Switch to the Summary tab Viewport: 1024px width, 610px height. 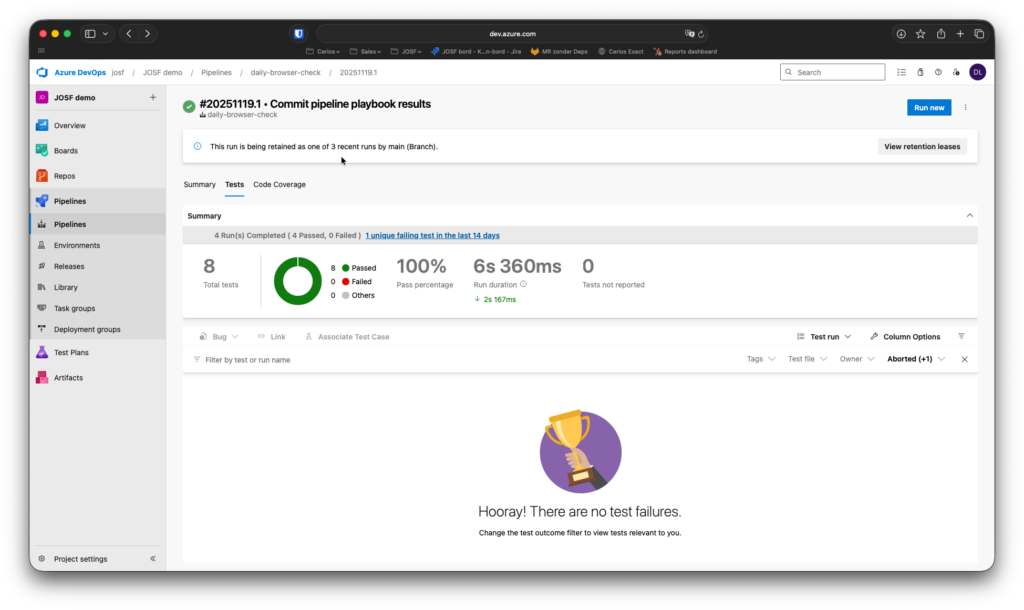coord(199,185)
